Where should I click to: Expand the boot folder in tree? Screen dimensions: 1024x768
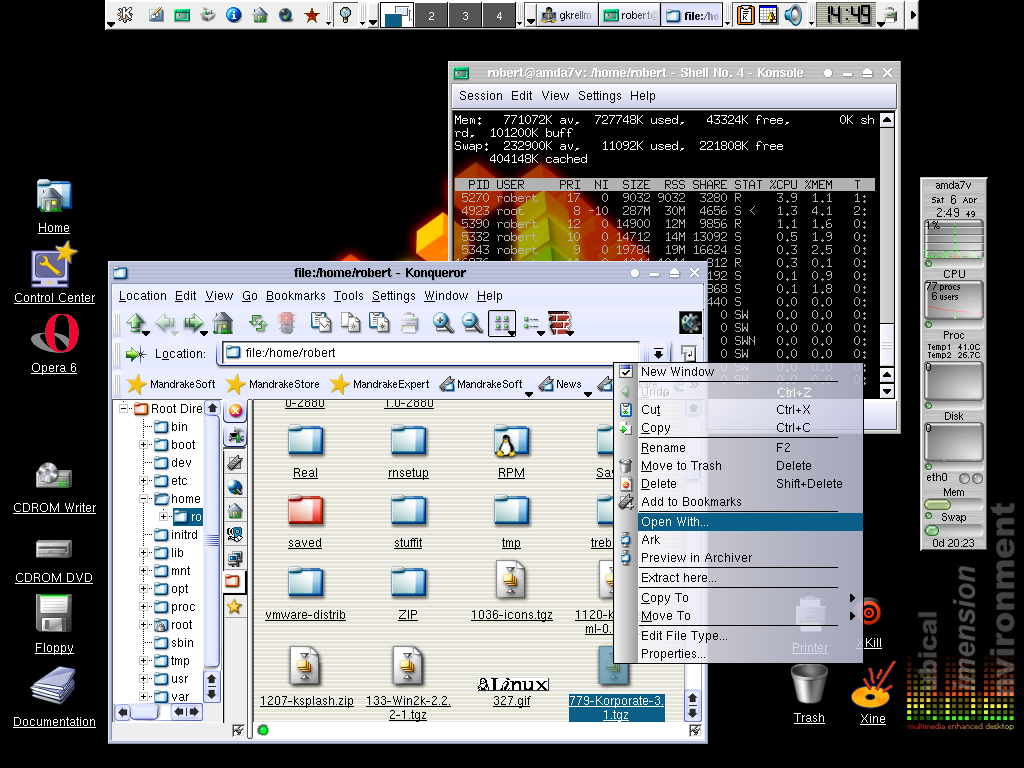(143, 445)
